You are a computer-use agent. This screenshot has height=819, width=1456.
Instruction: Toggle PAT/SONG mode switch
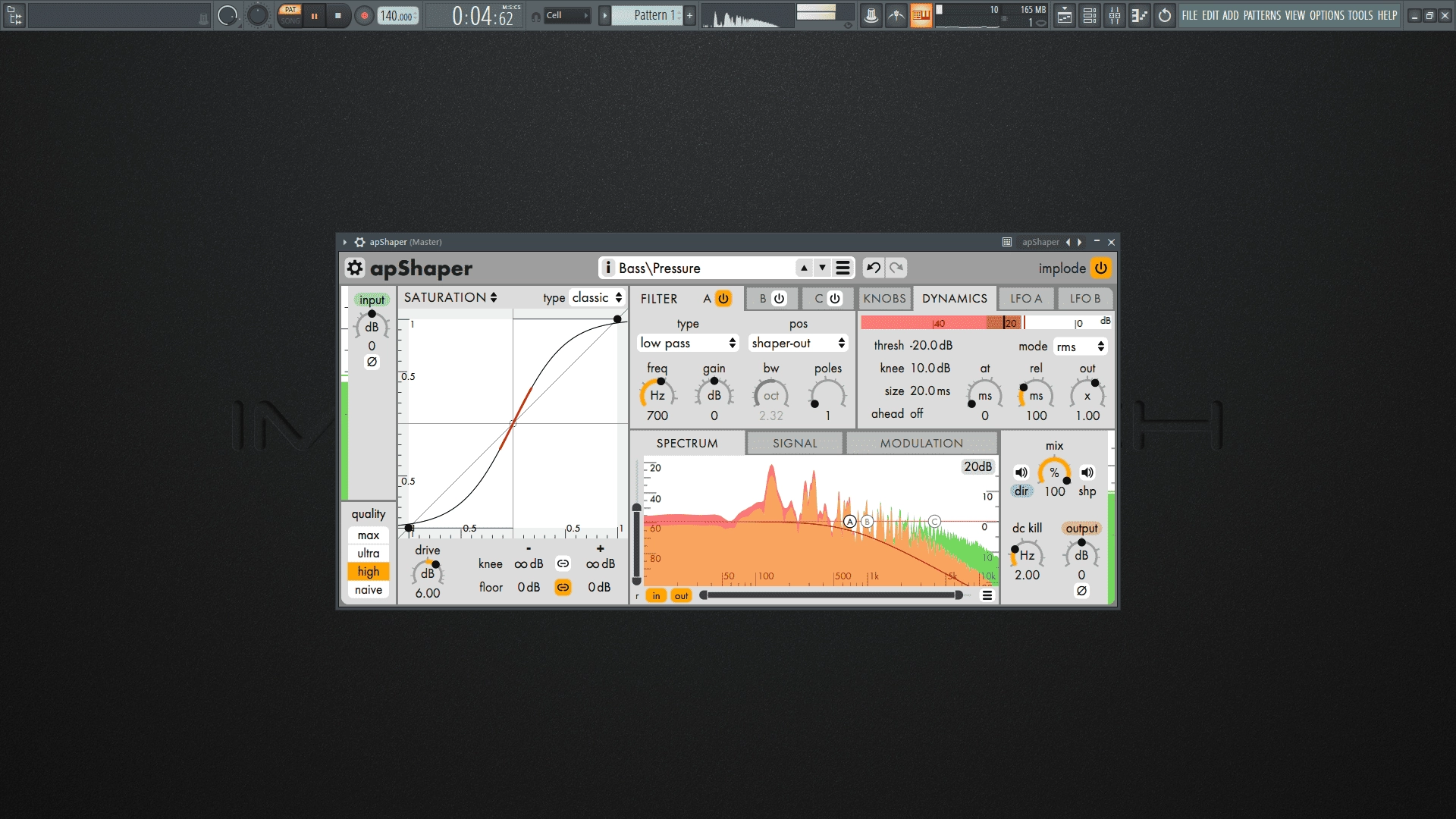[x=290, y=15]
